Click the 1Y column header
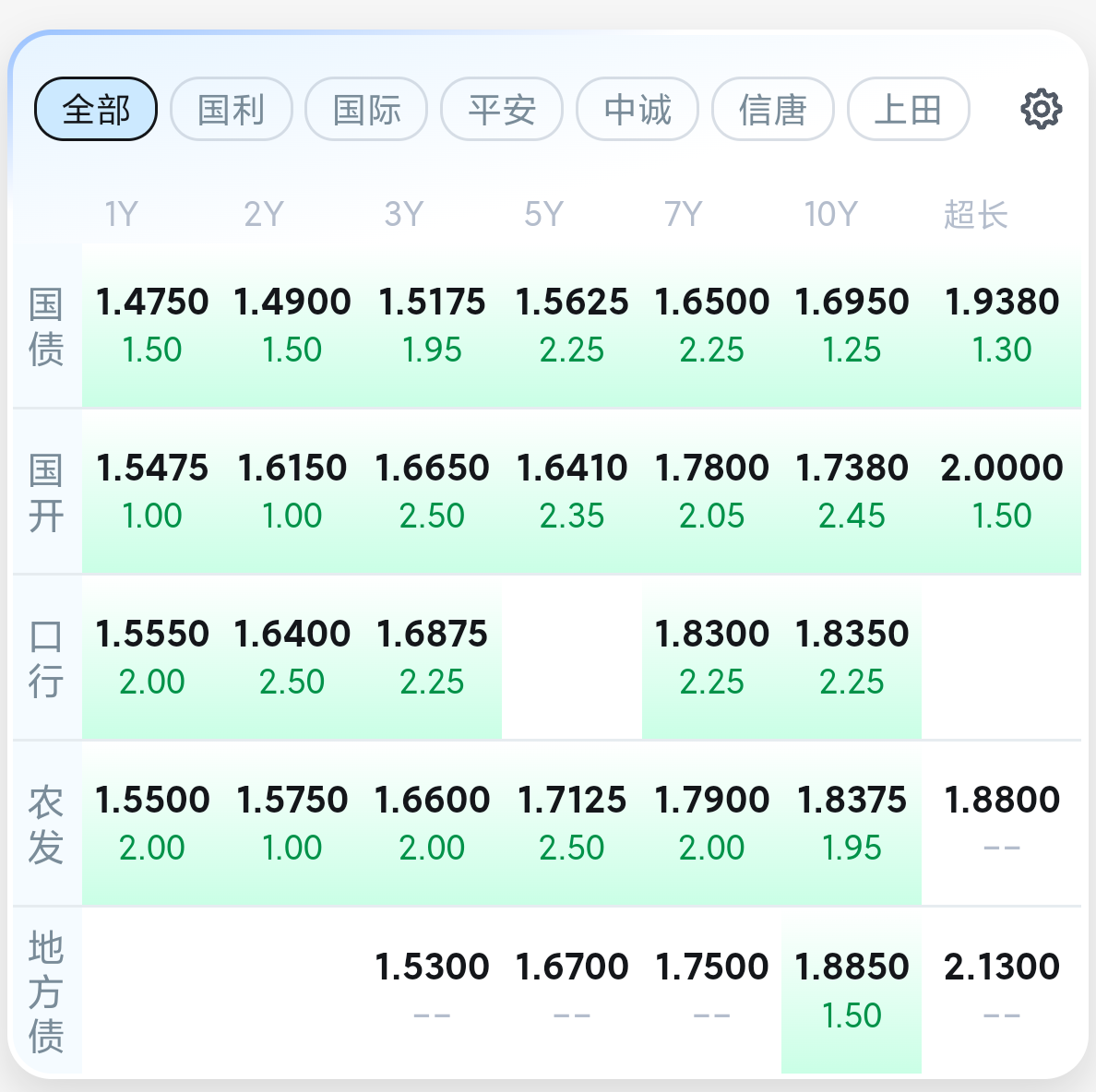 [121, 215]
